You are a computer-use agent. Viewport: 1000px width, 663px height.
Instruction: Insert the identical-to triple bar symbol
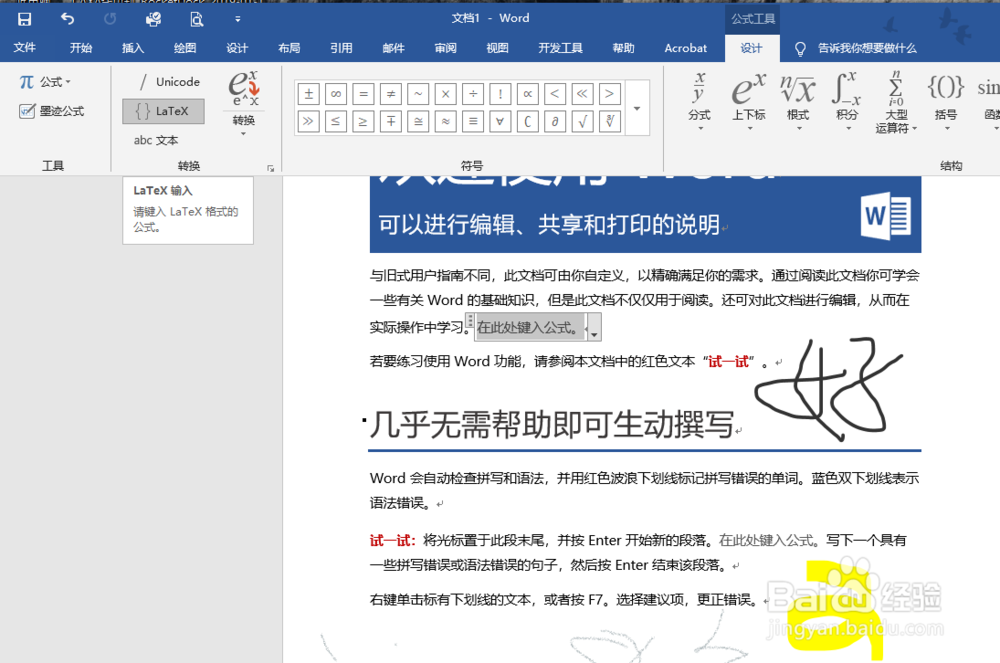tap(473, 121)
